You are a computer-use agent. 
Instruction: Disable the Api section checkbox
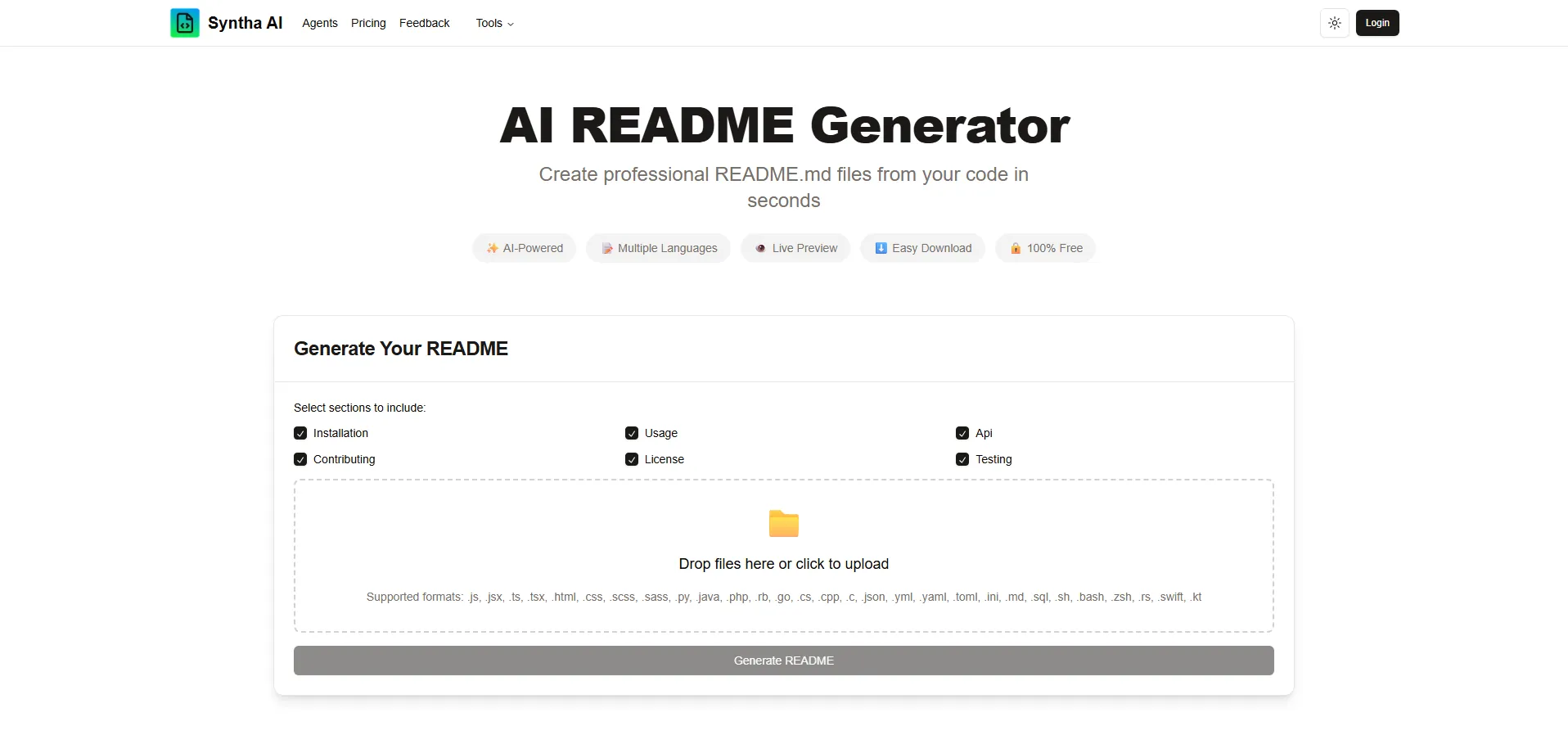point(962,433)
